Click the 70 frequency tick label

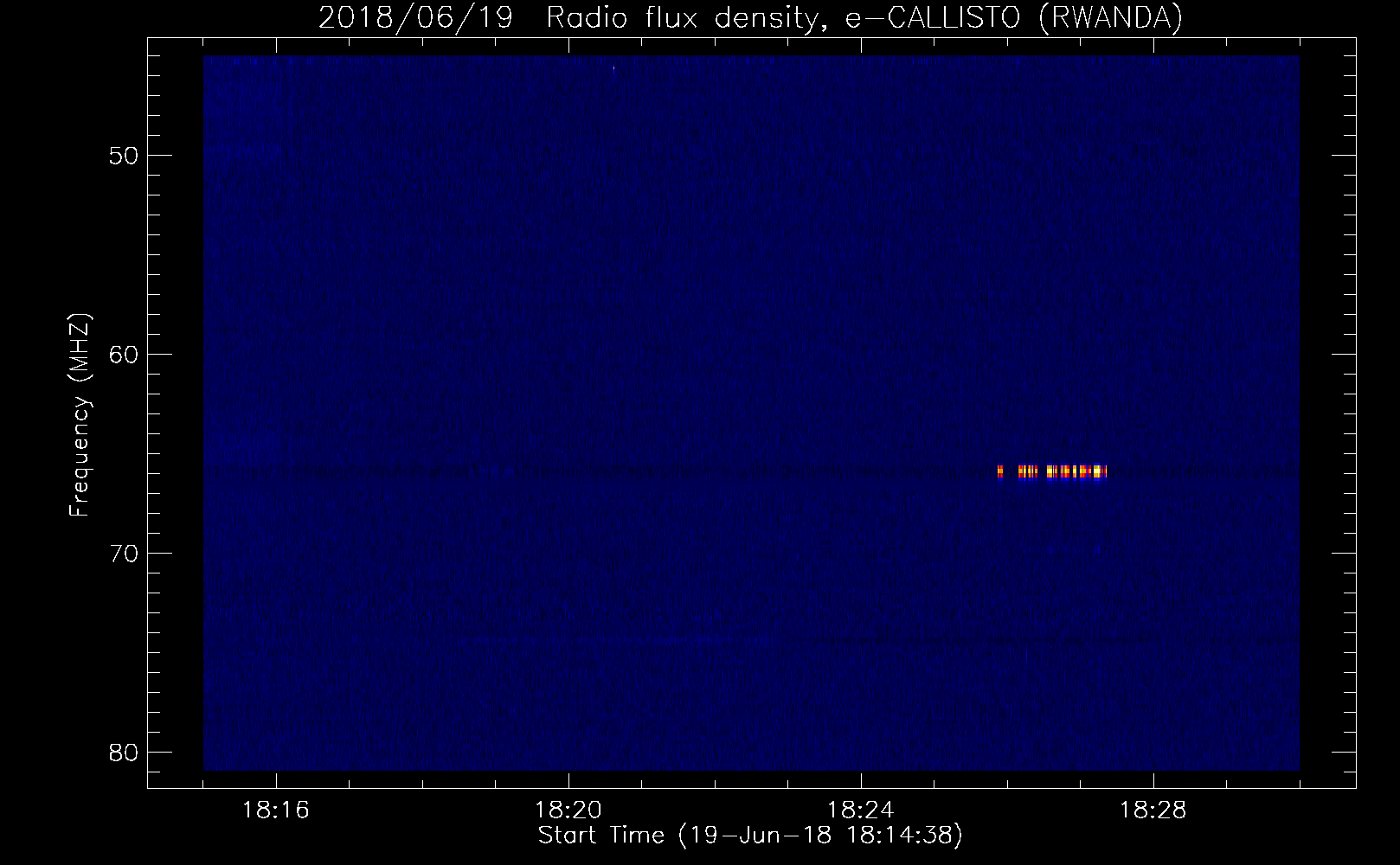tap(124, 554)
